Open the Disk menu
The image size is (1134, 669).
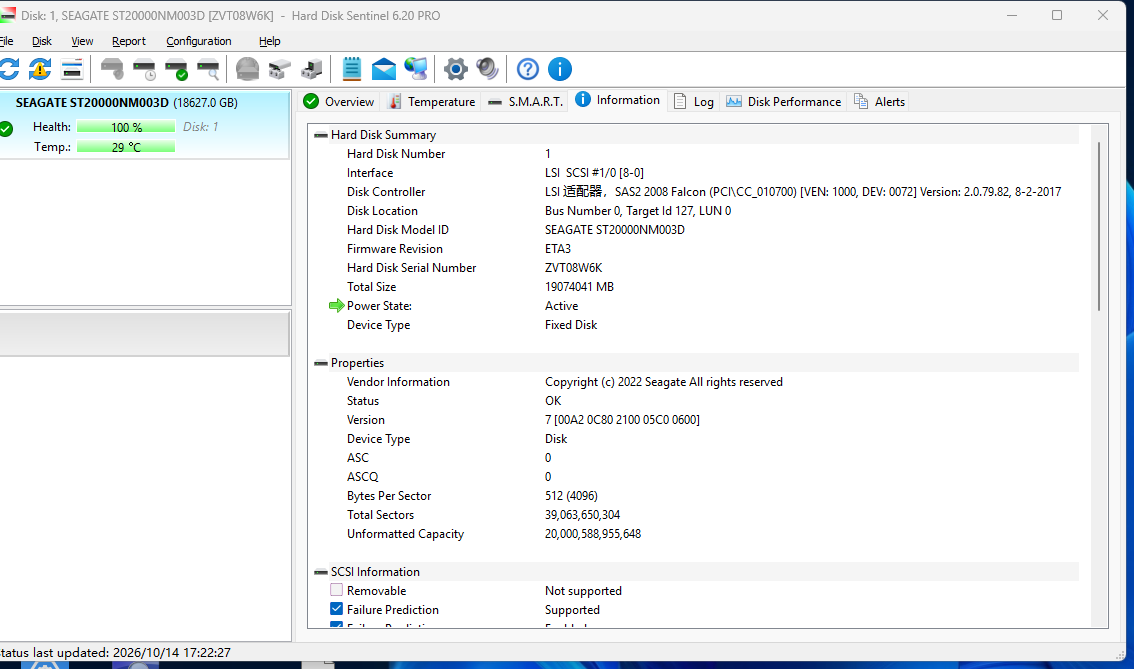point(41,41)
